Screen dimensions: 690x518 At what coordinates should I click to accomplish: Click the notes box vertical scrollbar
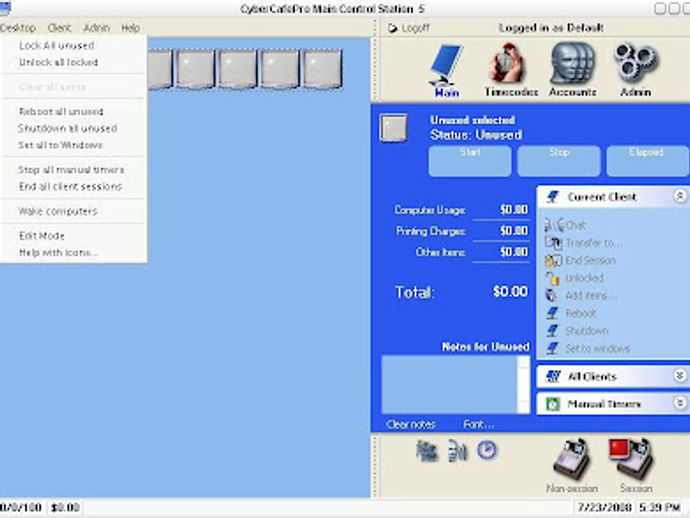tap(524, 385)
